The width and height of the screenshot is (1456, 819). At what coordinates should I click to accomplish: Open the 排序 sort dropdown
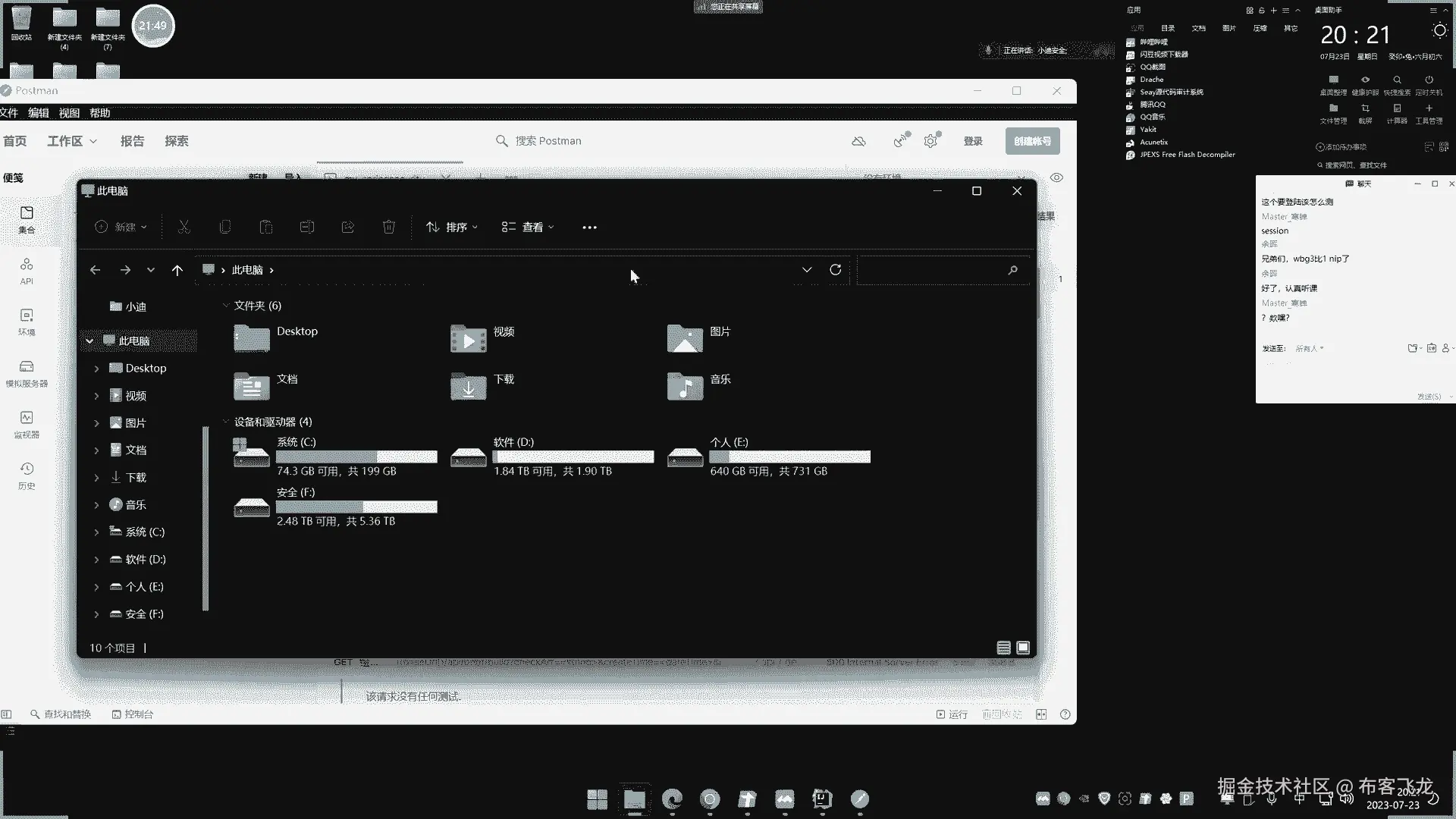tap(452, 227)
